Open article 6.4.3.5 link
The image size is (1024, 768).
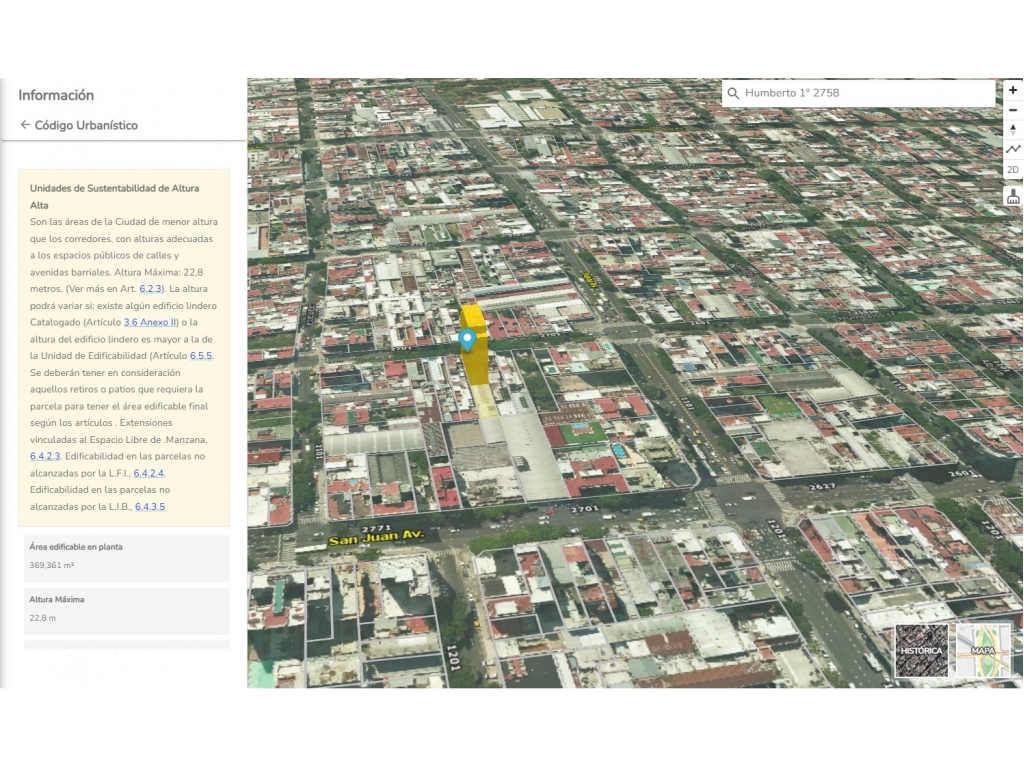[x=150, y=507]
